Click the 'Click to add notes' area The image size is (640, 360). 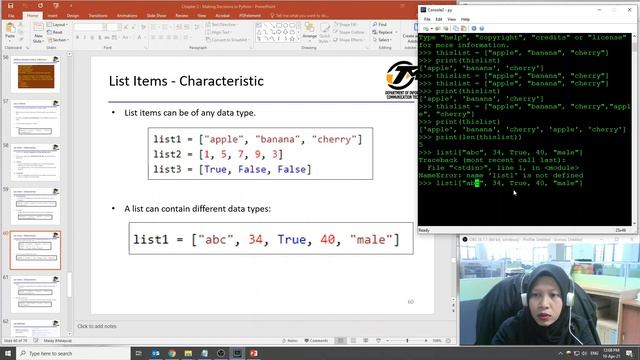pos(97,326)
